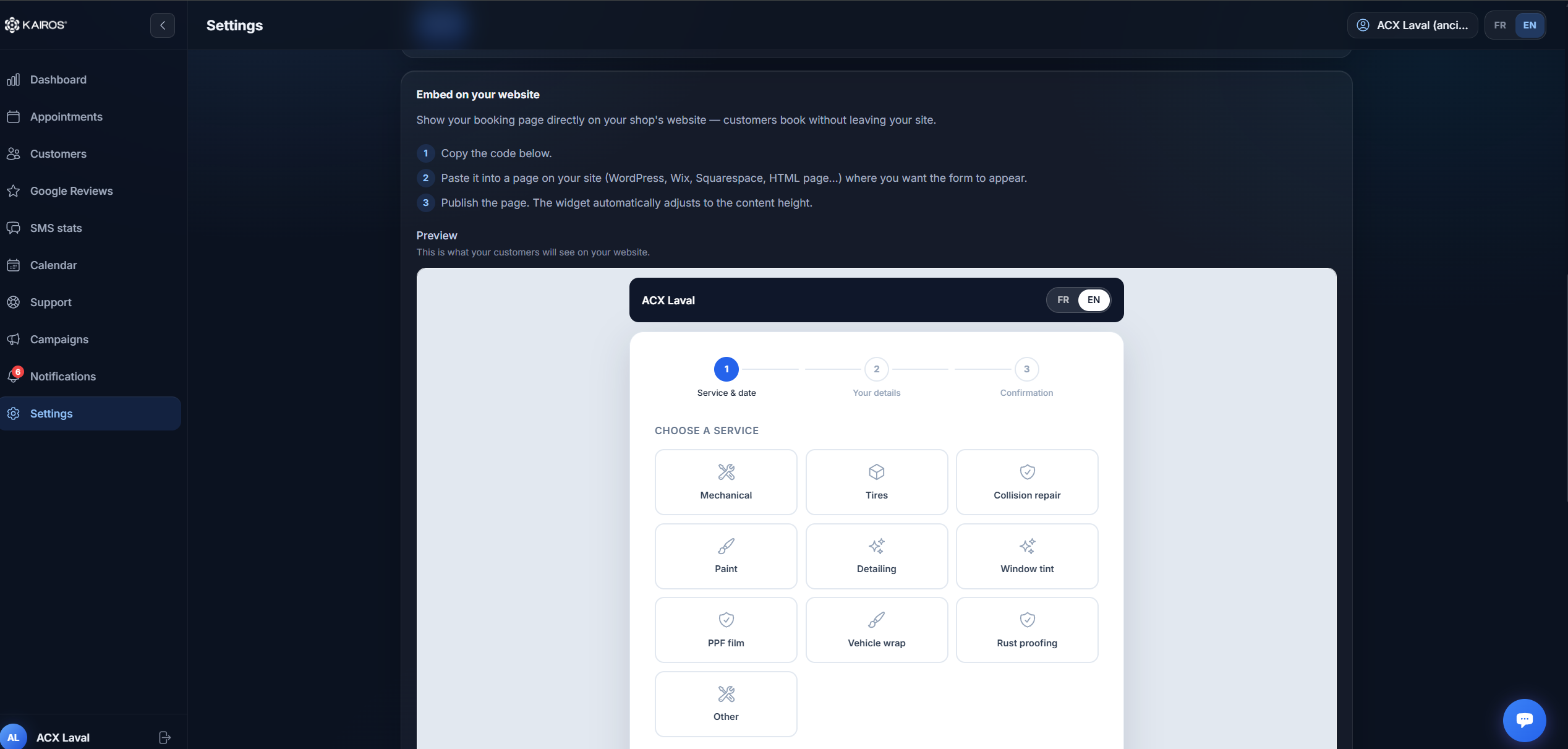Switch preview widget language to FR
The height and width of the screenshot is (749, 1568).
click(x=1063, y=300)
